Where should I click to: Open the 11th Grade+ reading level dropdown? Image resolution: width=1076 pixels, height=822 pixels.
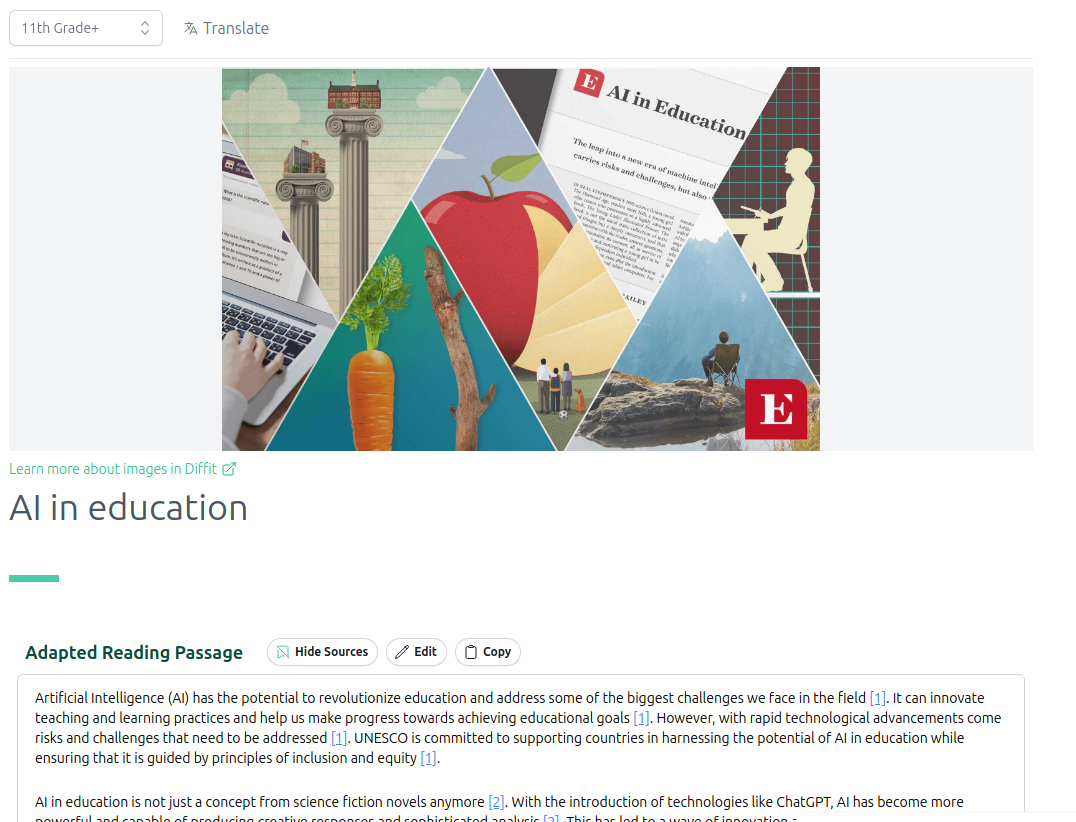86,28
